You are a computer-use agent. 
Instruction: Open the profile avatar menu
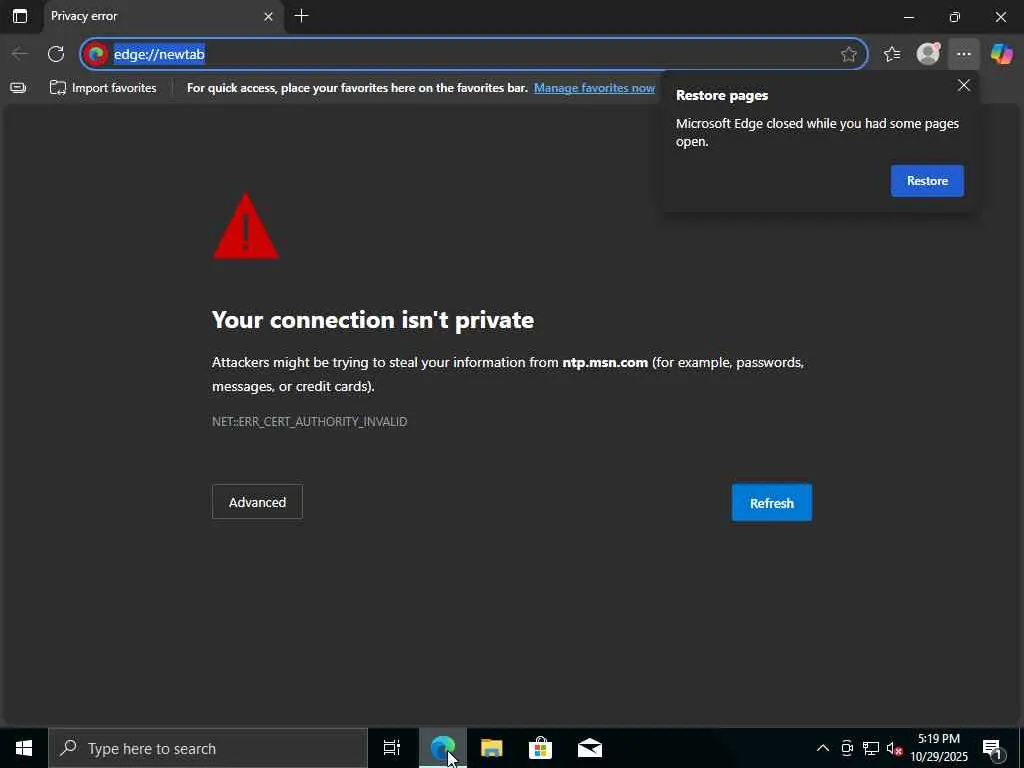[928, 54]
